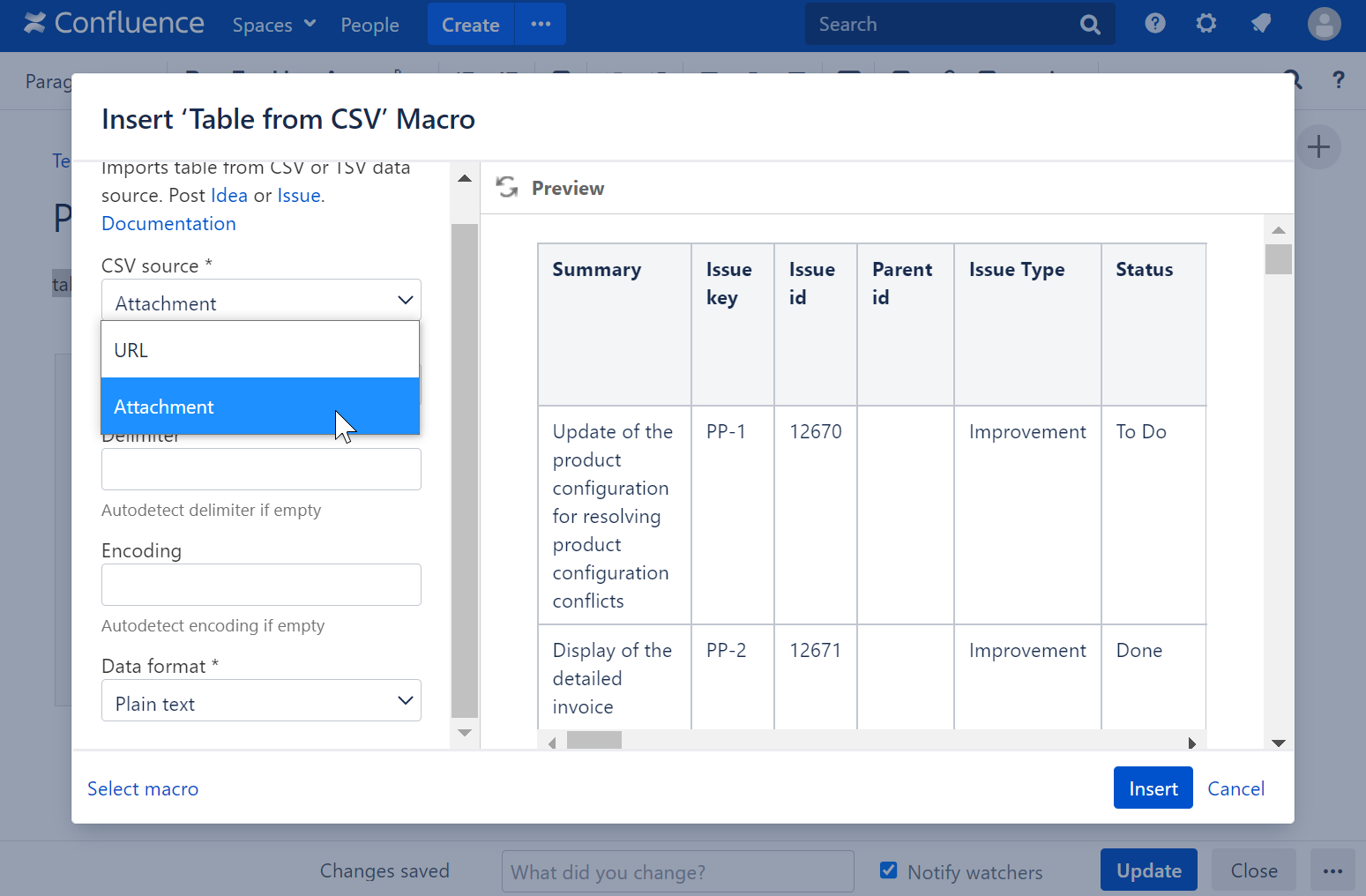Open the People menu
This screenshot has width=1366, height=896.
pos(369,25)
